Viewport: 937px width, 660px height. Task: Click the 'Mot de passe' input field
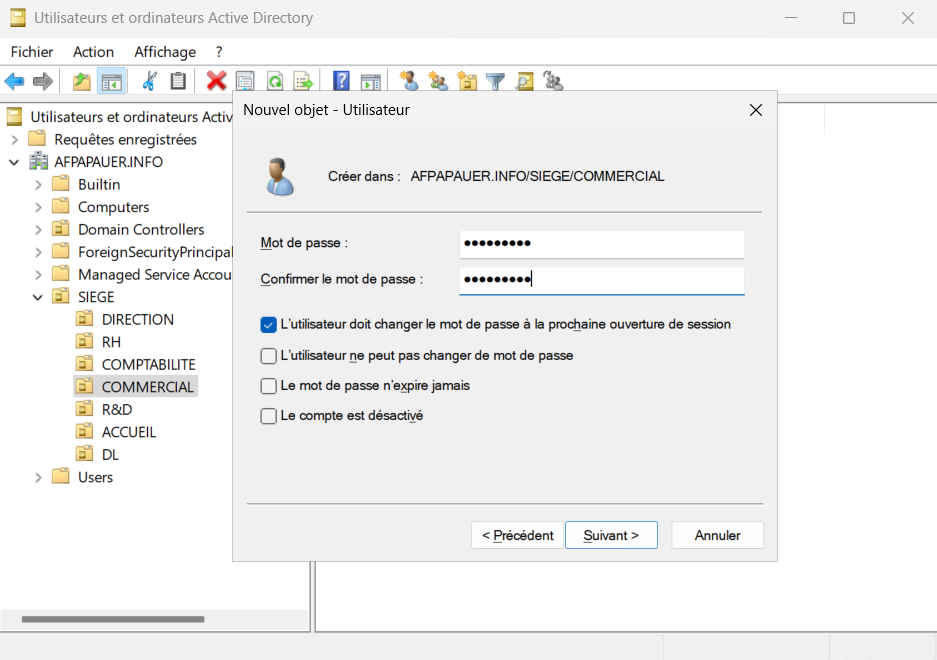601,244
